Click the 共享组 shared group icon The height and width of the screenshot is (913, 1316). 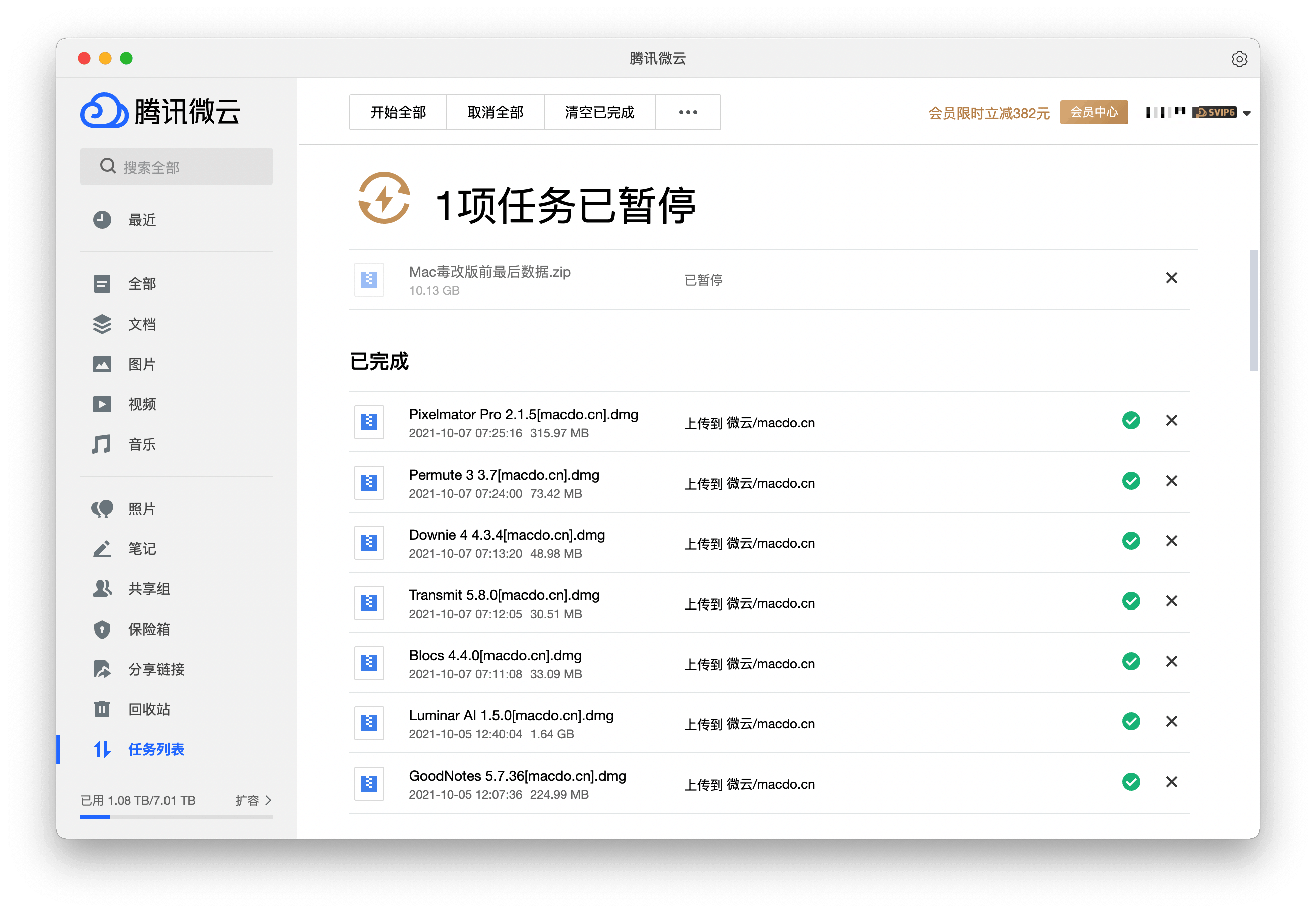(102, 588)
